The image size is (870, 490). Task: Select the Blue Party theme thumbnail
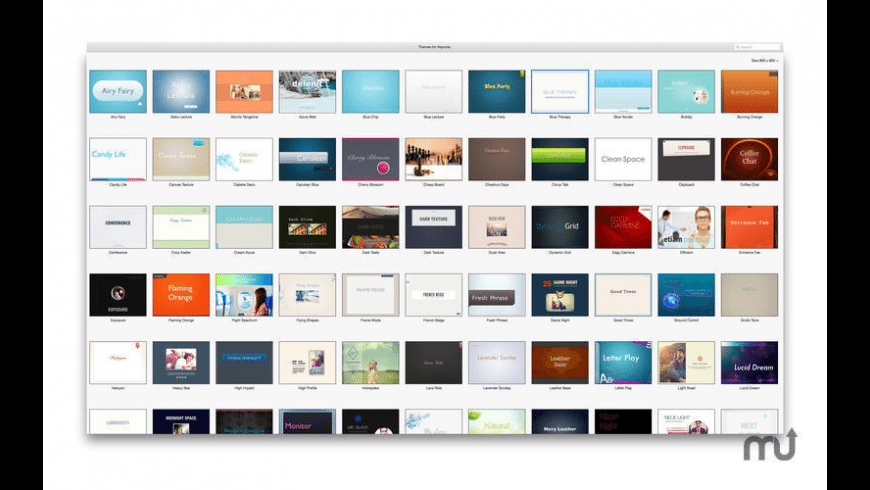[497, 92]
